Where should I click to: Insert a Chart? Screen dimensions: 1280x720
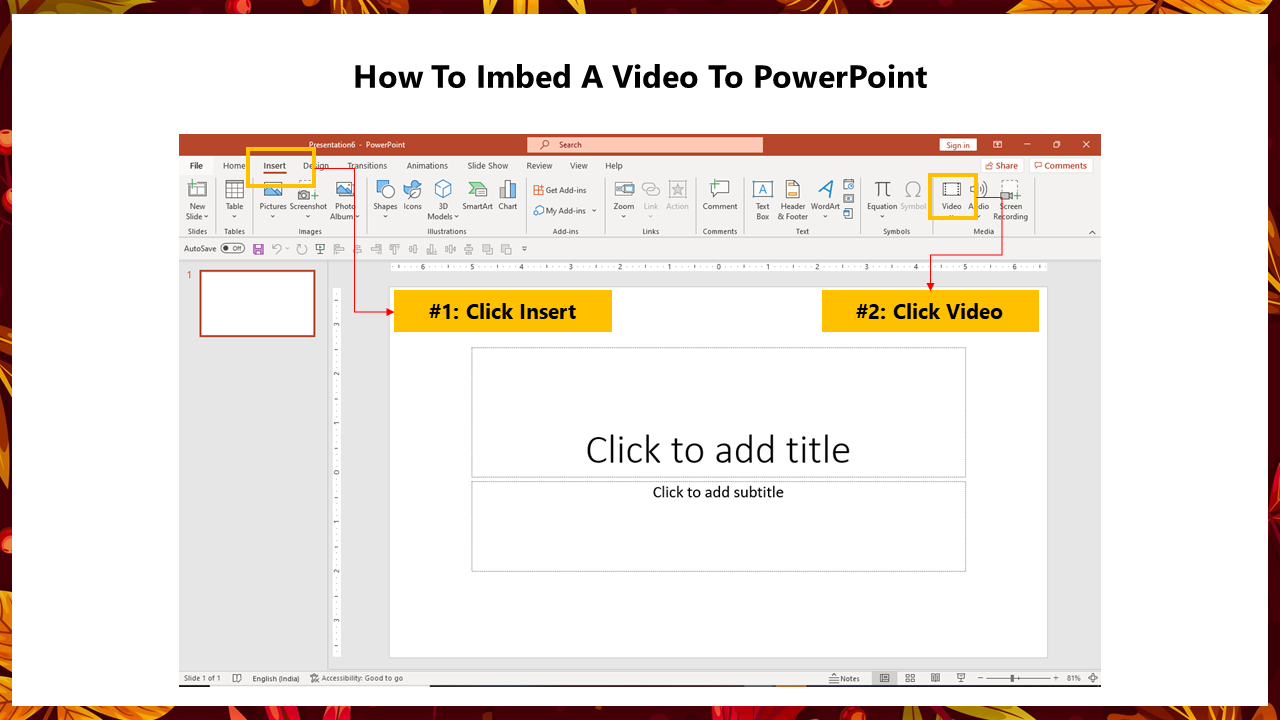(x=508, y=195)
